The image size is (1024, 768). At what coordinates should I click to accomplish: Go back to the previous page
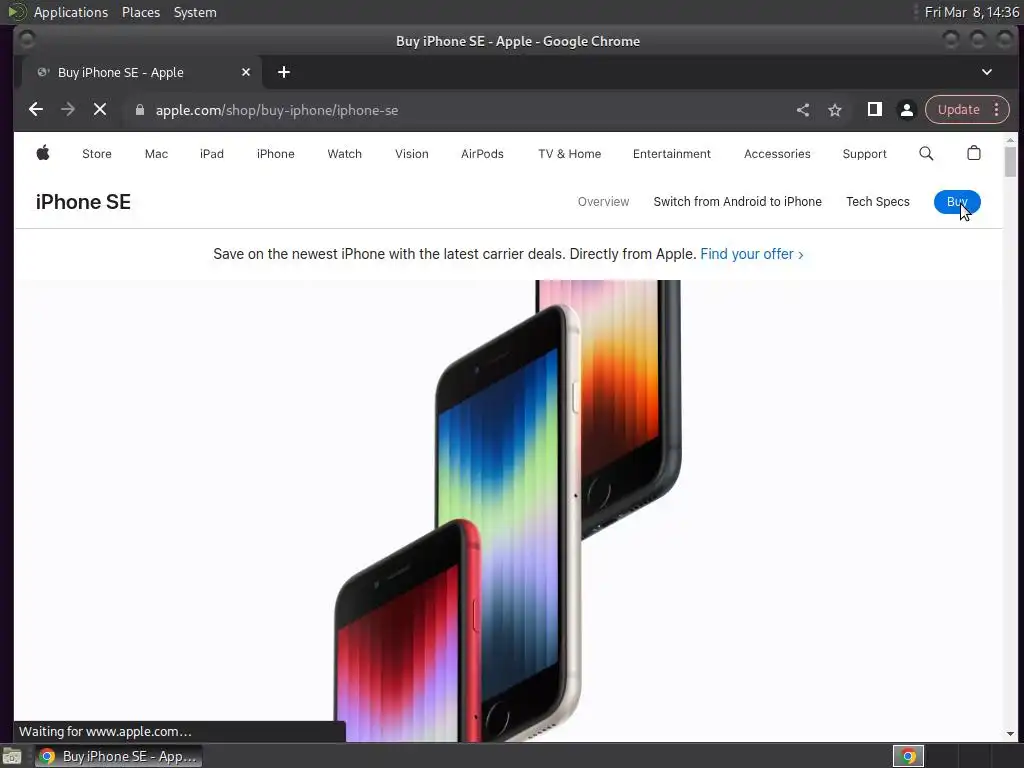36,110
